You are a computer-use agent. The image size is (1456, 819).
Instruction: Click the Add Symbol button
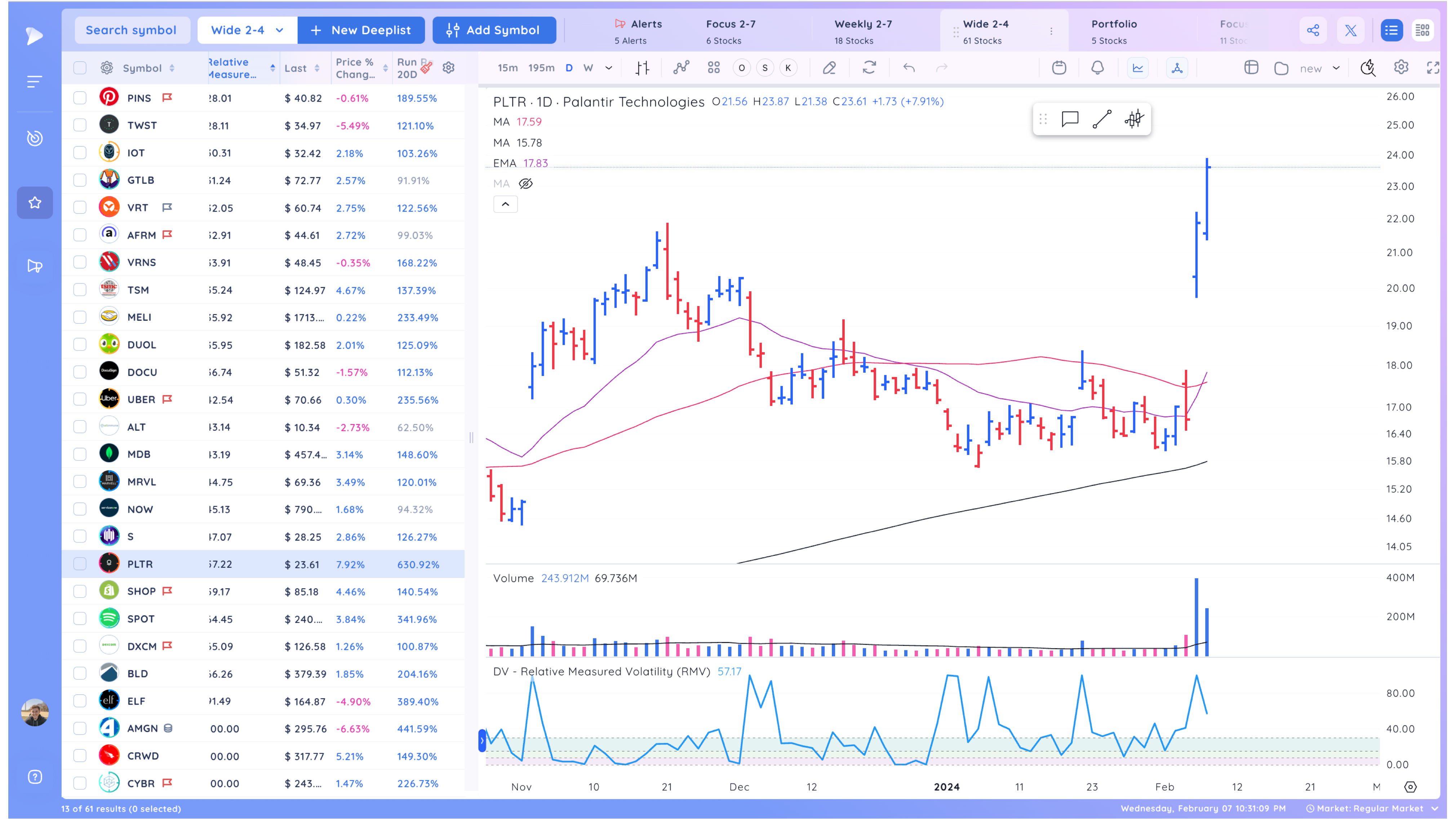pyautogui.click(x=494, y=30)
